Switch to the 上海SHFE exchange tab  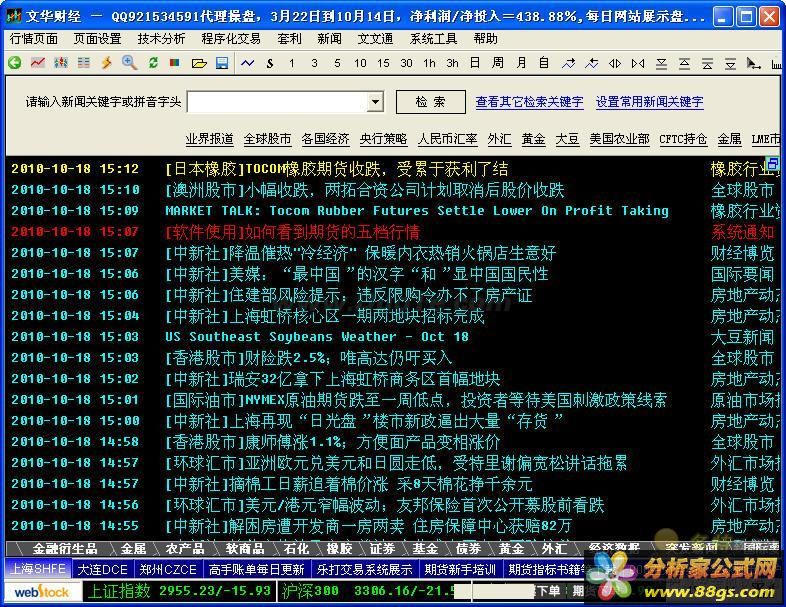38,569
